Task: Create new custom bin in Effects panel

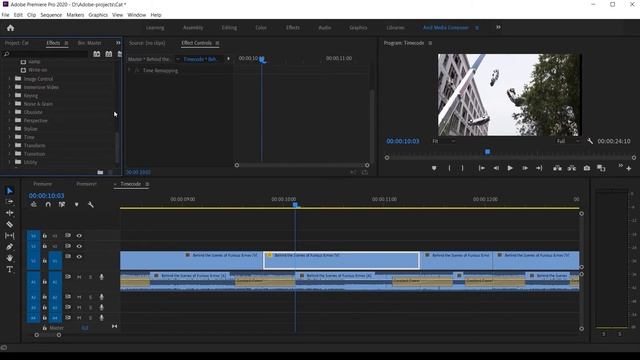Action: click(x=100, y=172)
